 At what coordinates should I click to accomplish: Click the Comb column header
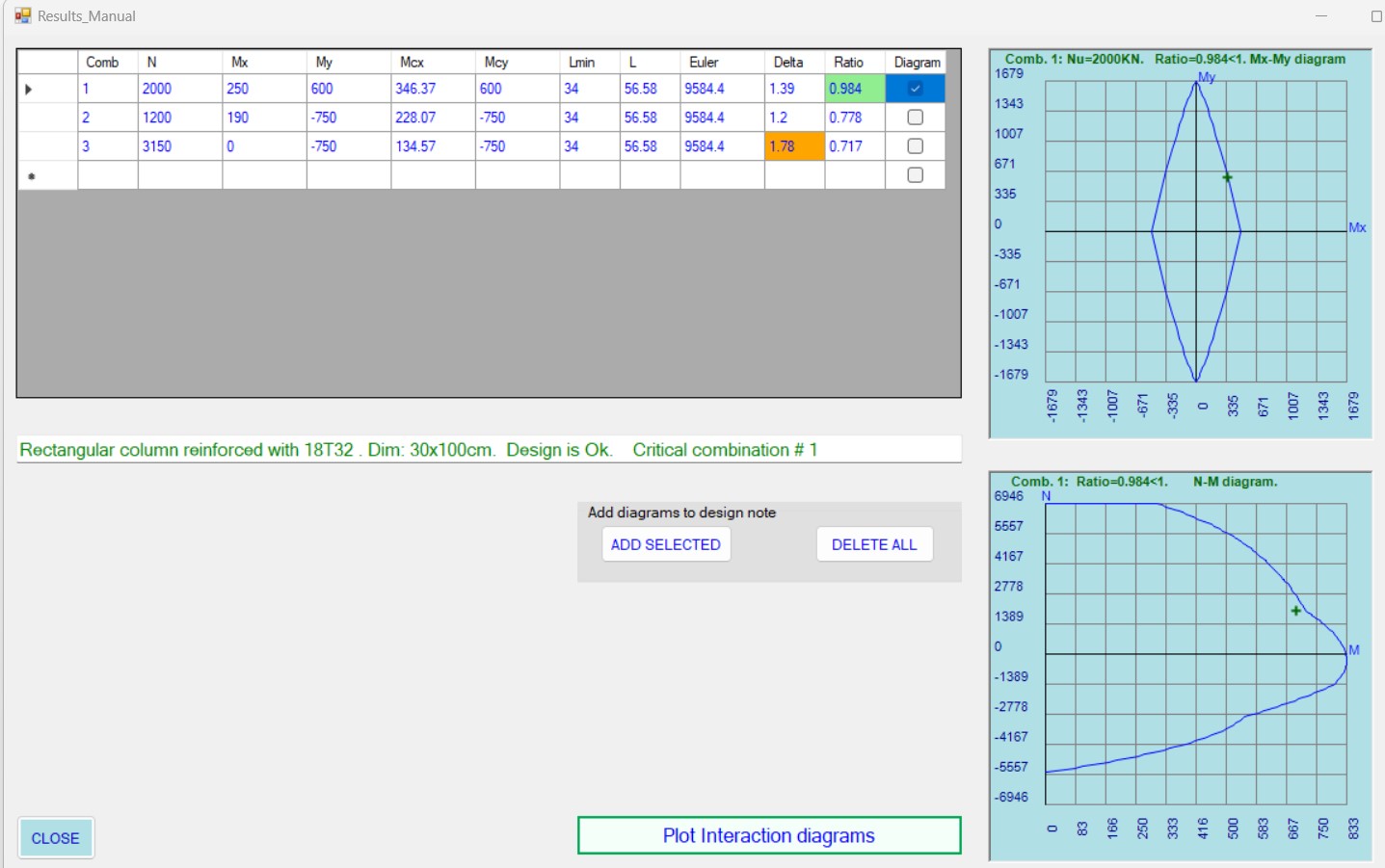point(108,62)
